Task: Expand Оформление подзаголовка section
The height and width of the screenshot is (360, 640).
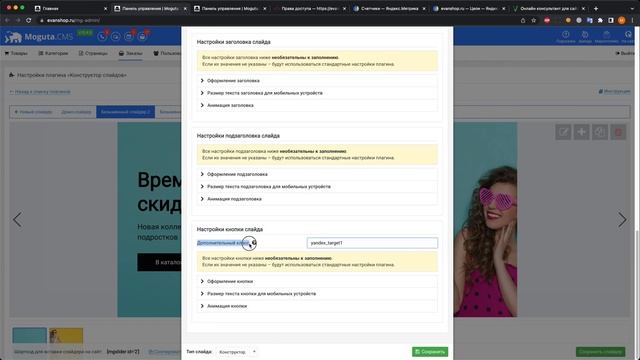Action: [317, 174]
